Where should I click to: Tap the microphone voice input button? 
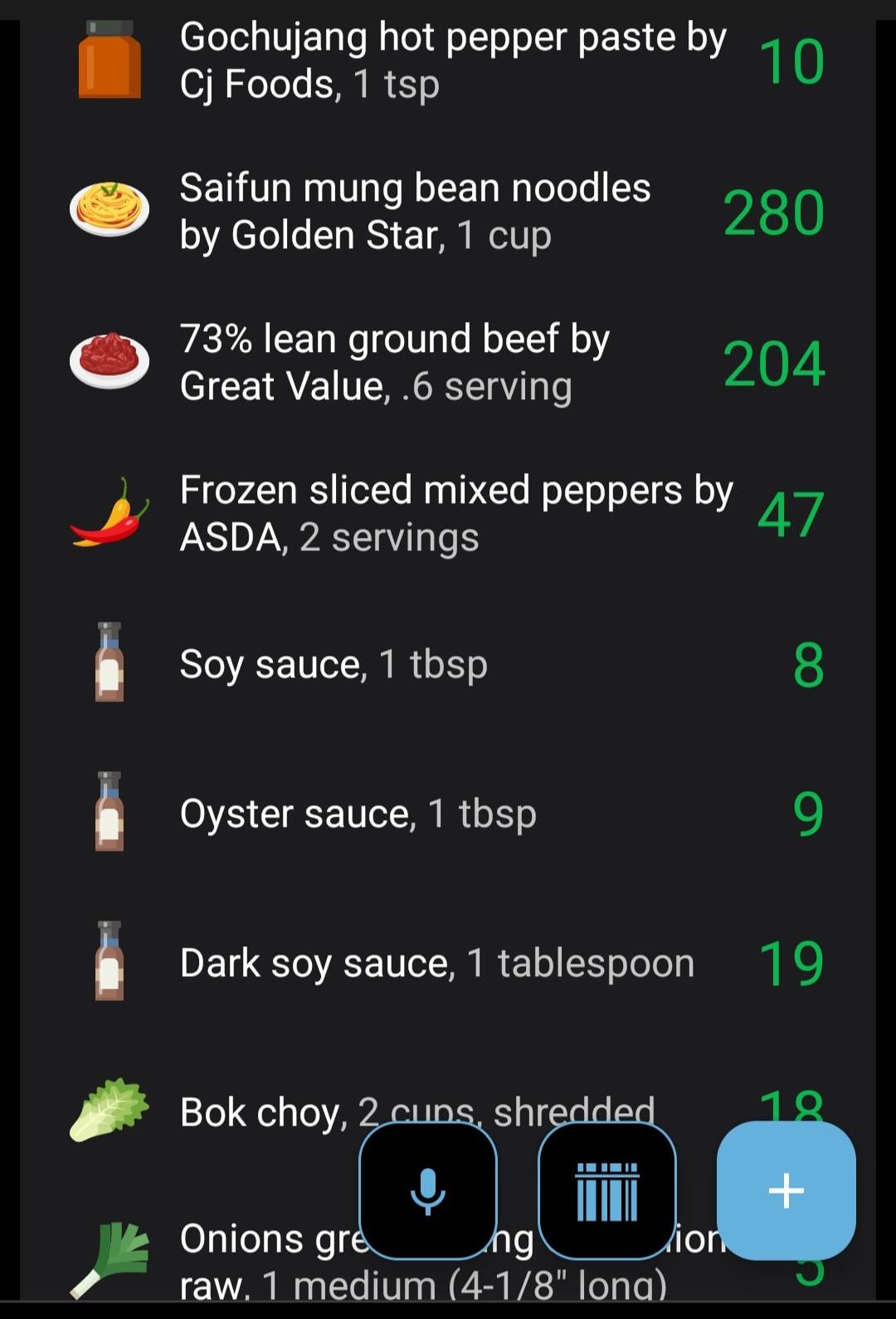click(428, 1190)
